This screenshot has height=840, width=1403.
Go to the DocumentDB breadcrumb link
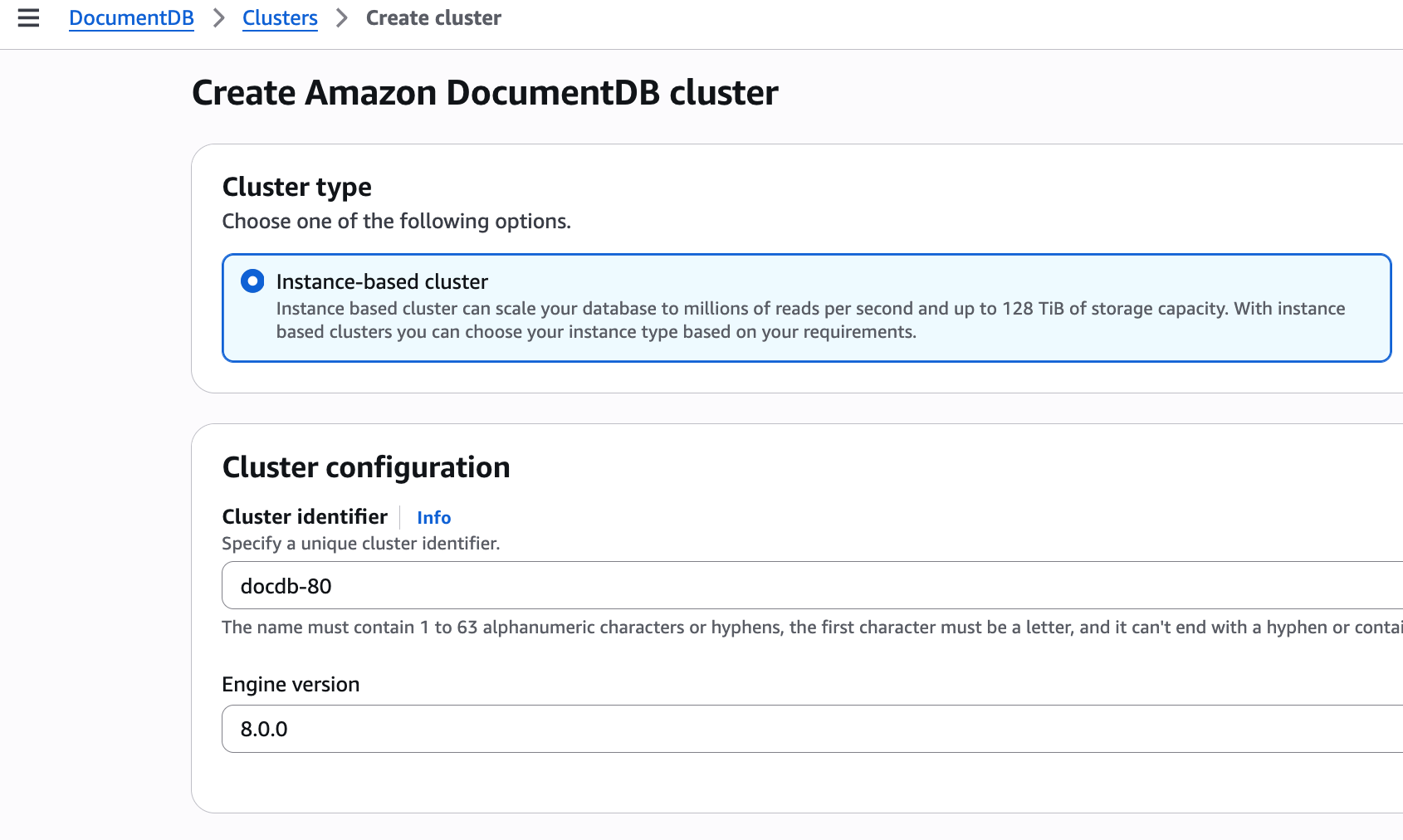[131, 18]
